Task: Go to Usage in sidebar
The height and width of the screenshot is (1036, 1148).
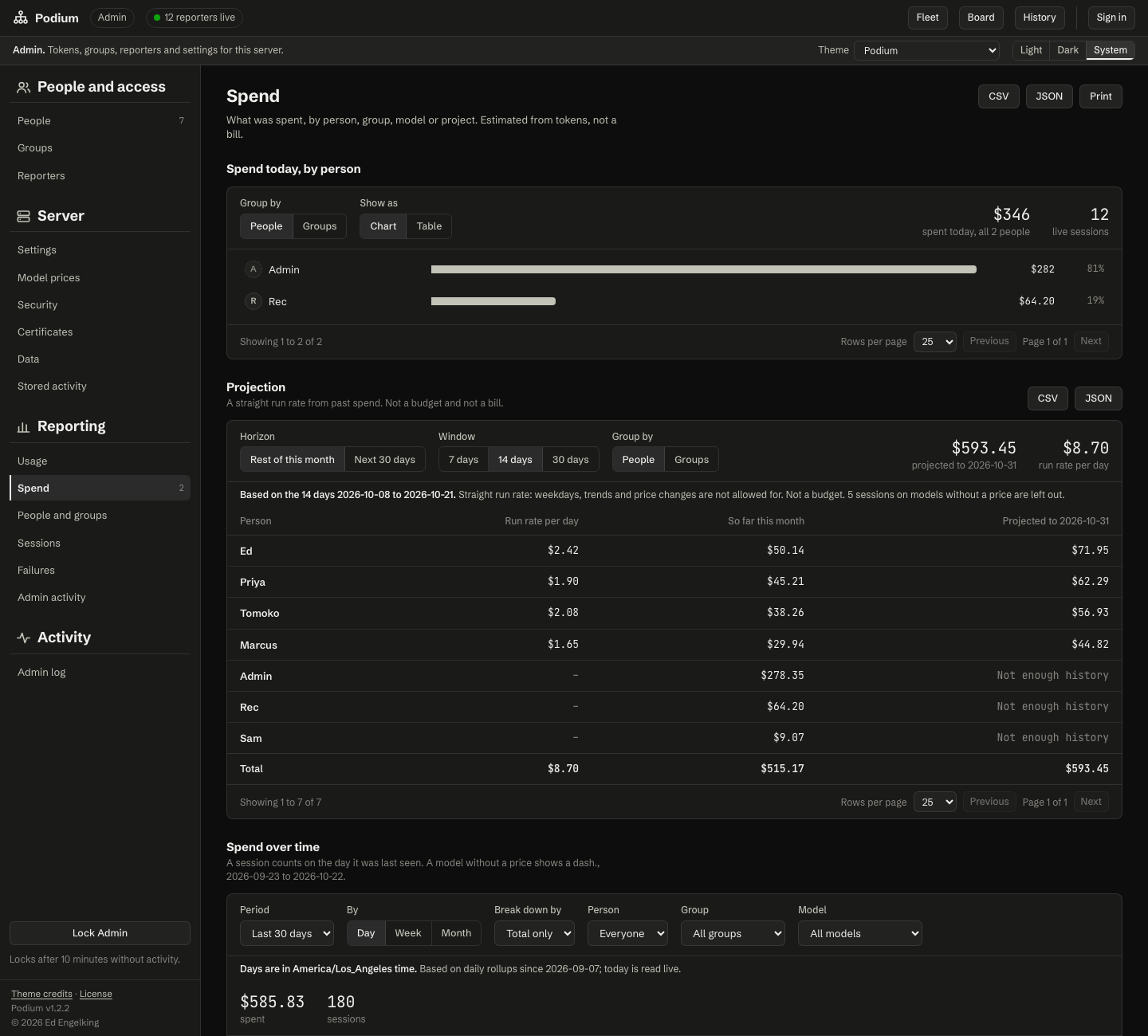Action: click(x=100, y=461)
